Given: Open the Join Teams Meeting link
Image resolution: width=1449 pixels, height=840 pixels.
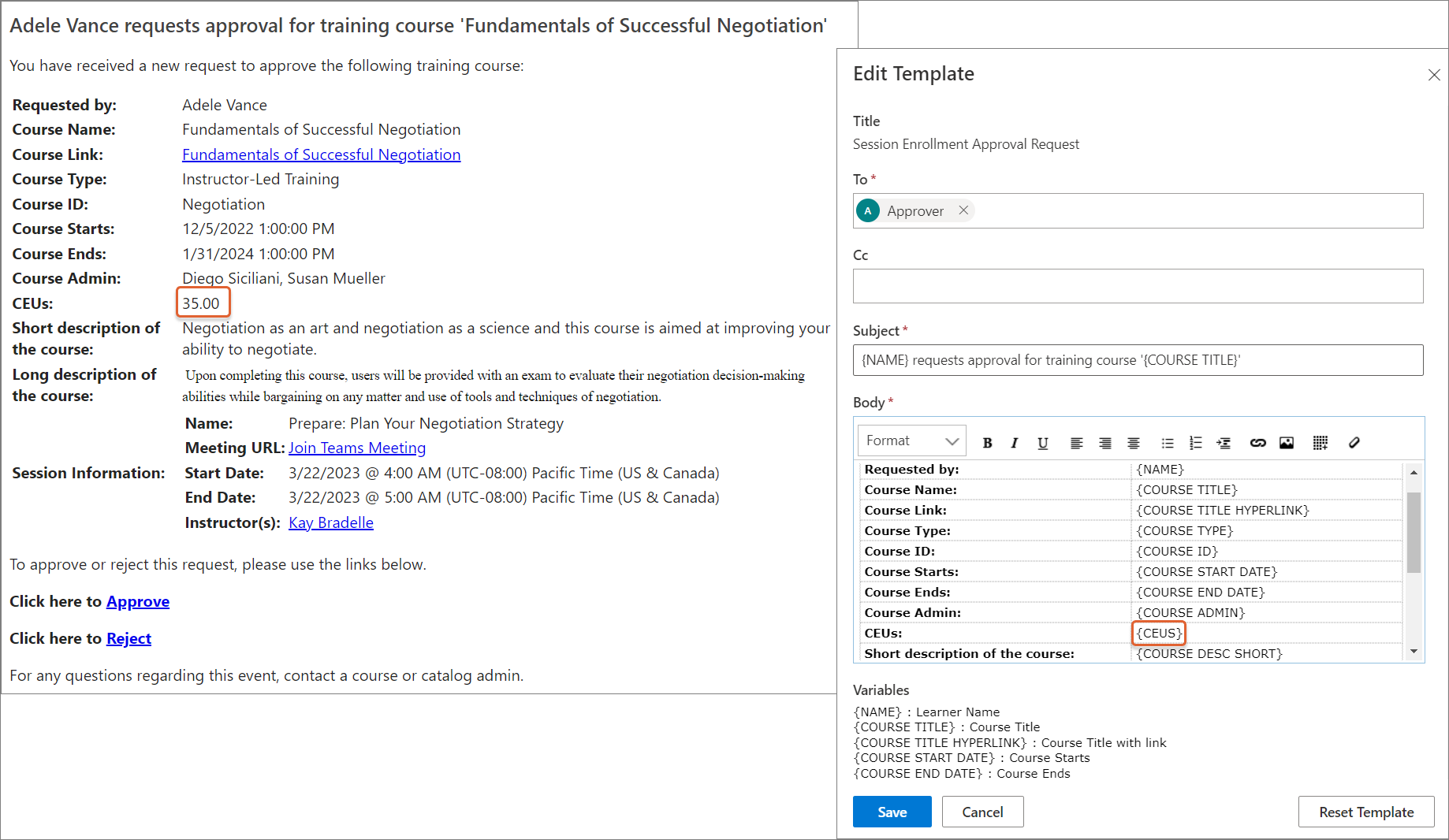Looking at the screenshot, I should pyautogui.click(x=357, y=448).
